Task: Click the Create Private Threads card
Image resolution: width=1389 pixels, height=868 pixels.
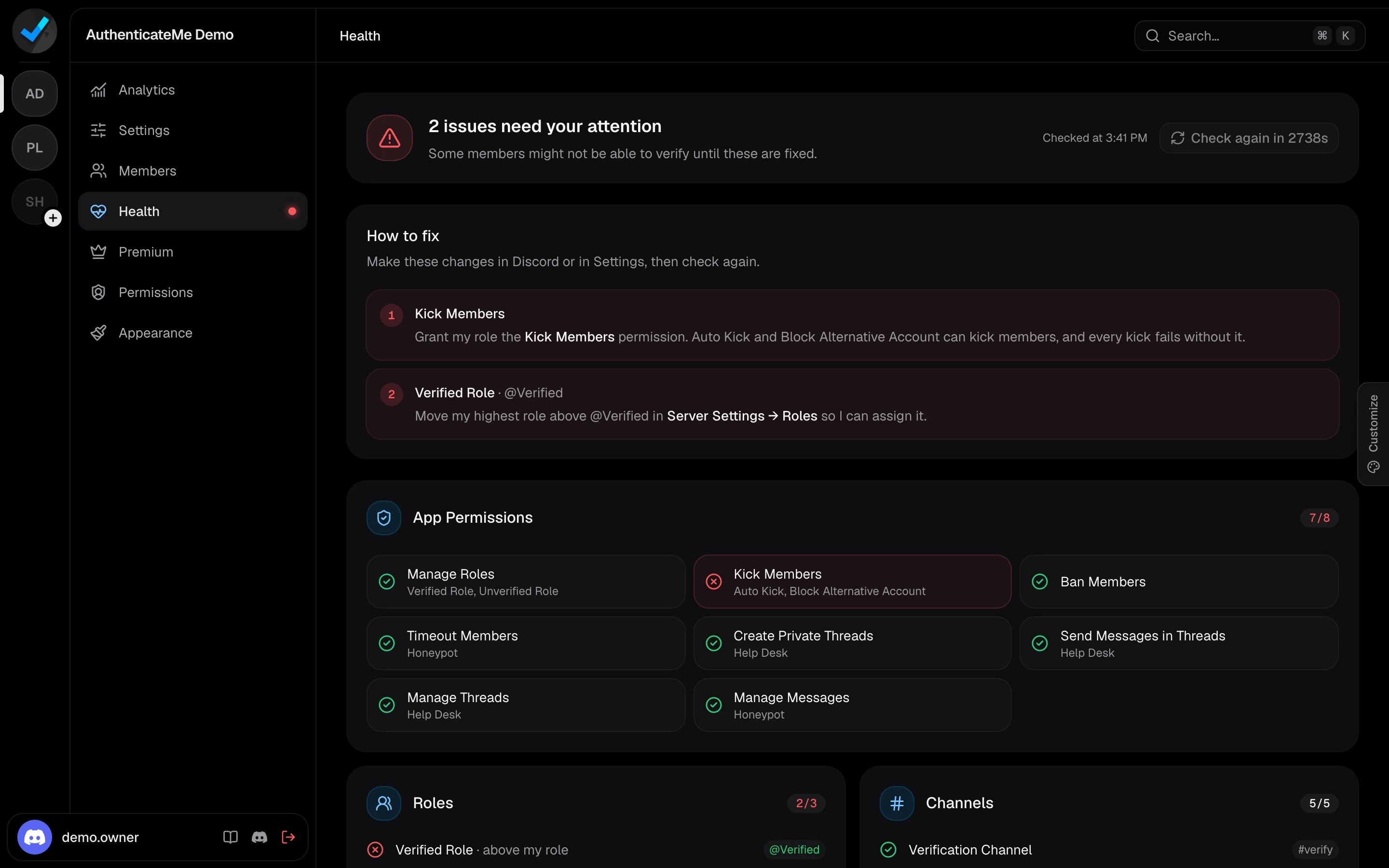Action: pos(852,644)
